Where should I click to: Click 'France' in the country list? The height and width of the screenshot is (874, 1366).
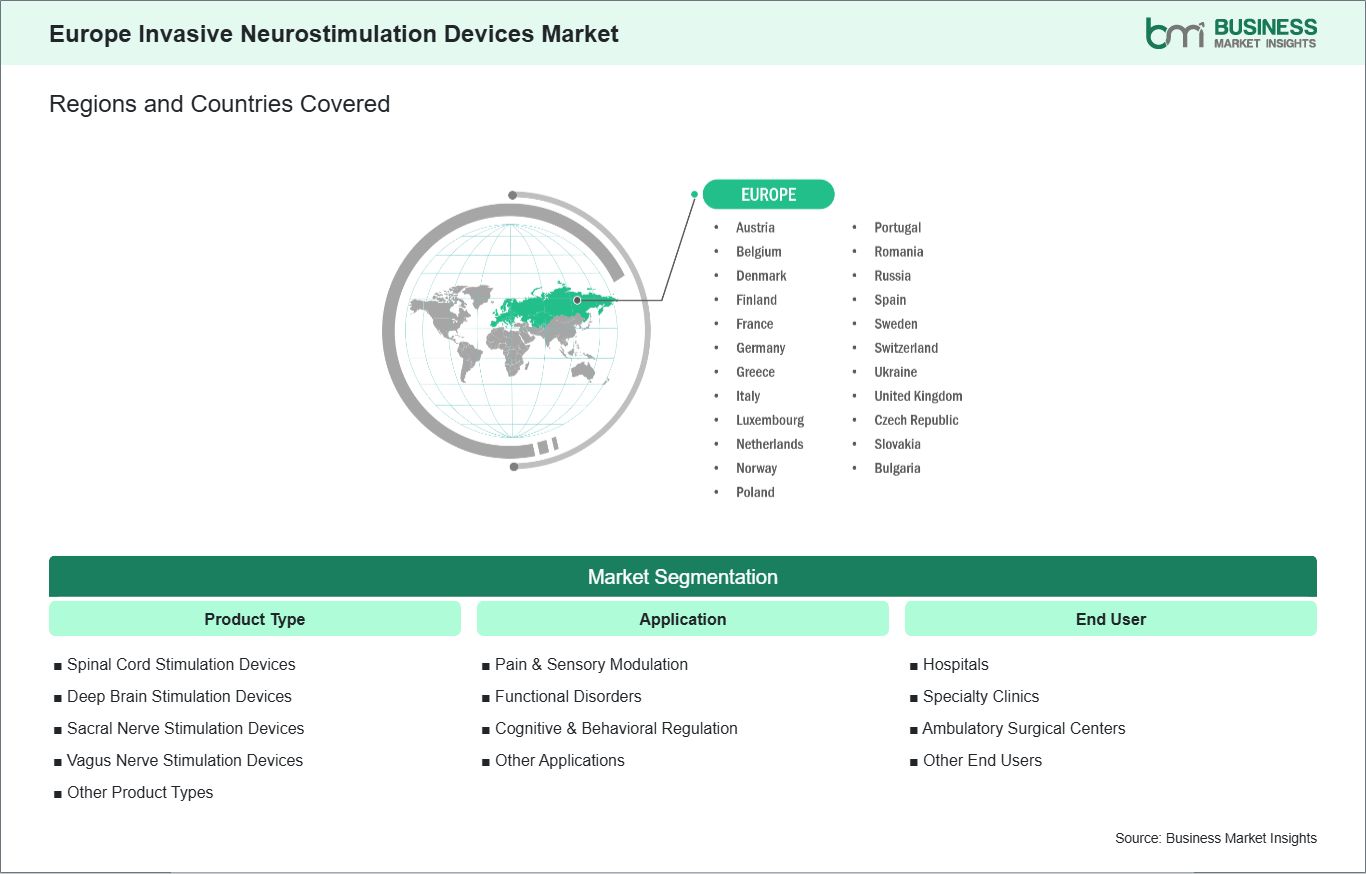tap(755, 324)
